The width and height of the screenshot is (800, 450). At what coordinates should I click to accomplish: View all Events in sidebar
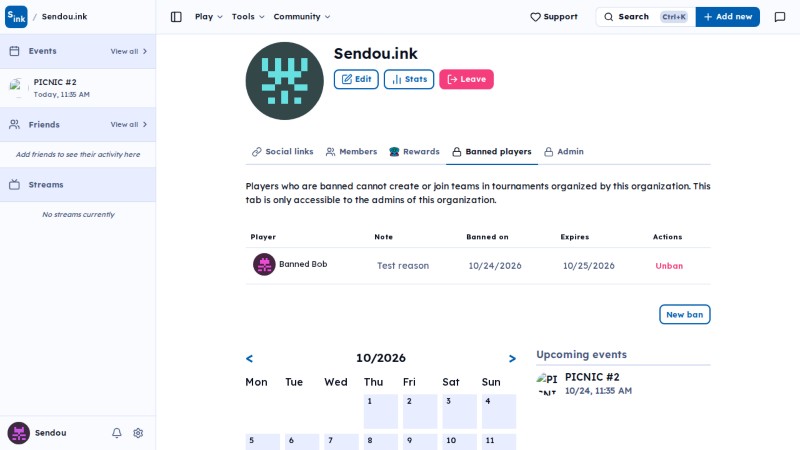(129, 51)
